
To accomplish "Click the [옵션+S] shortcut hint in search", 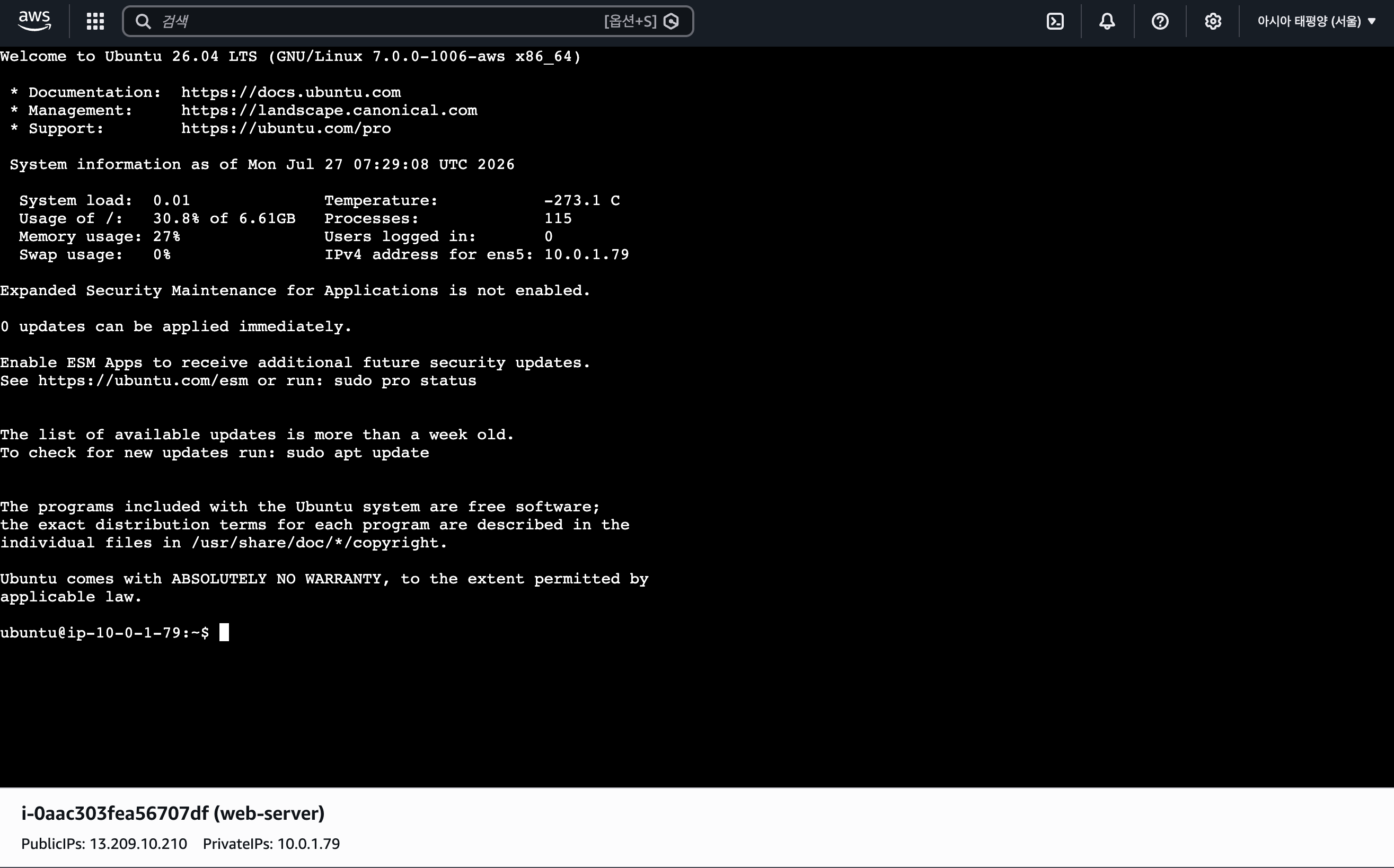I will pyautogui.click(x=630, y=21).
